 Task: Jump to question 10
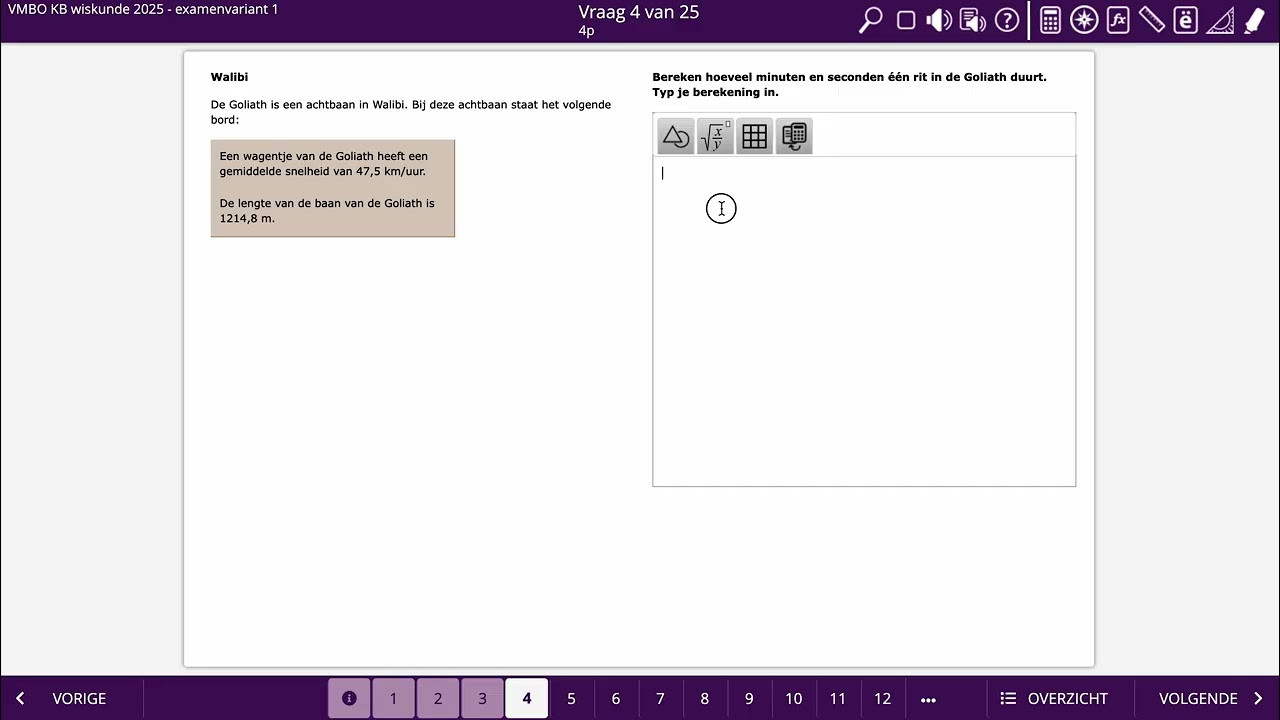(794, 699)
